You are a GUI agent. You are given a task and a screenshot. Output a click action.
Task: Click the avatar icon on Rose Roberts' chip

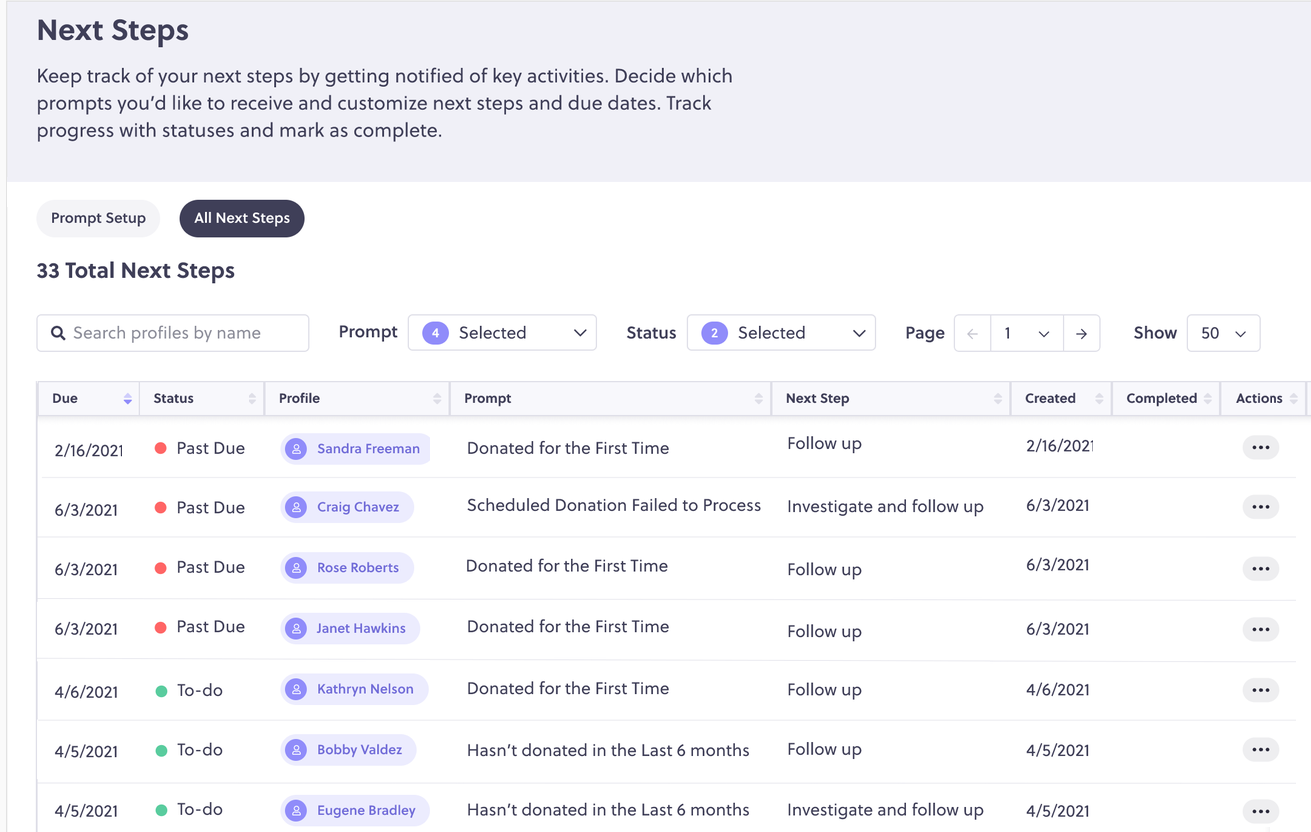[x=296, y=567]
